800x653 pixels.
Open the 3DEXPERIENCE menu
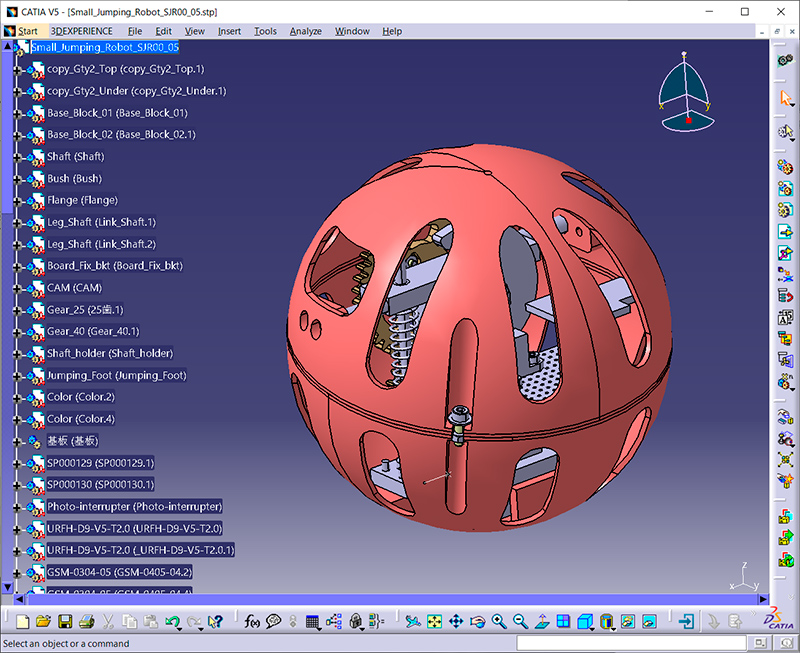click(82, 31)
